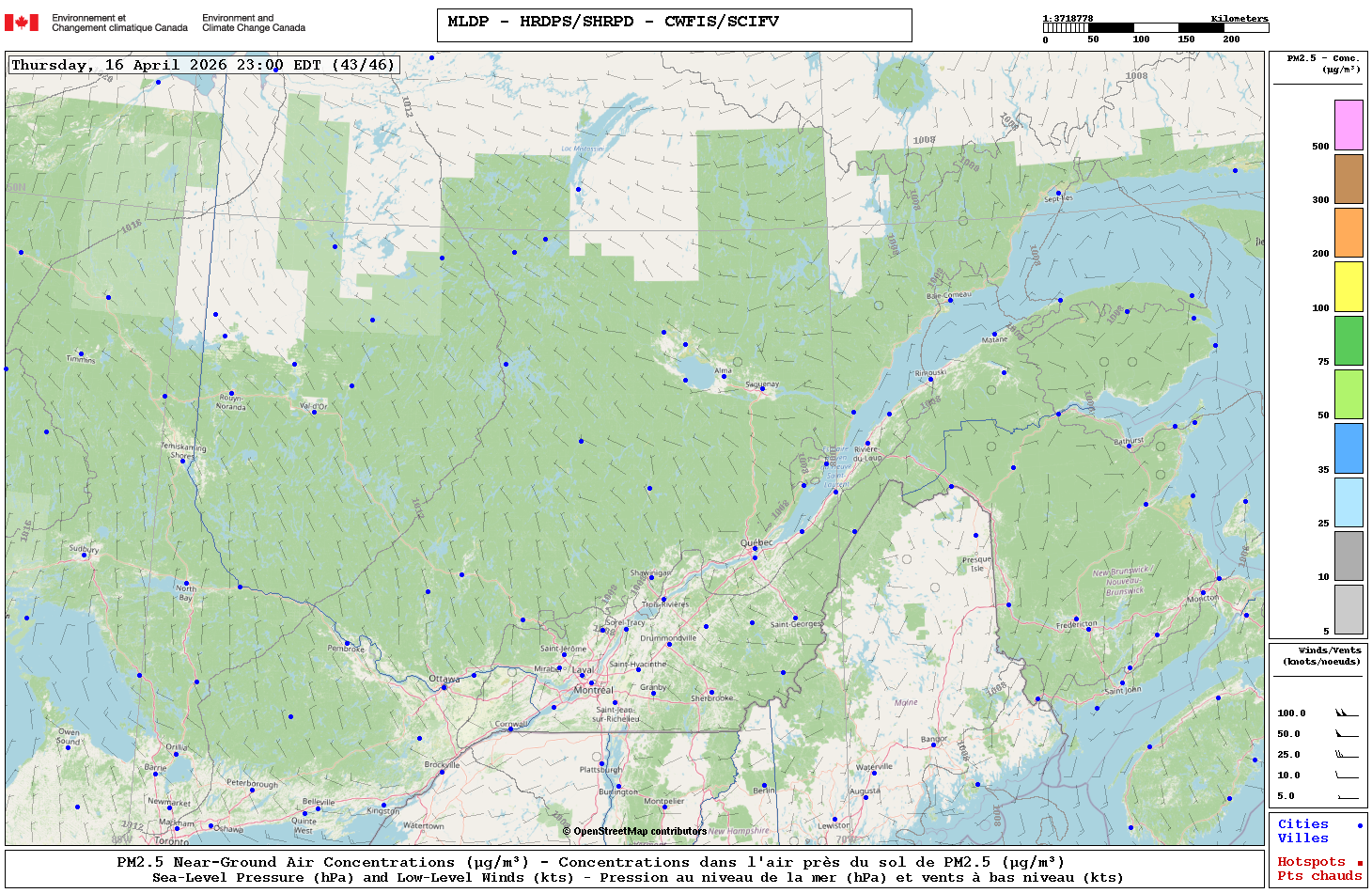The width and height of the screenshot is (1372, 893).
Task: Select the pink 500+ concentration swatch
Action: [x=1349, y=125]
